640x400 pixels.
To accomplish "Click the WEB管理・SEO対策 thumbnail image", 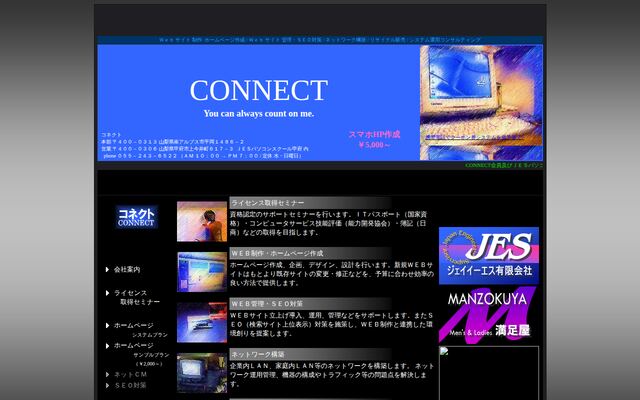I will [202, 322].
